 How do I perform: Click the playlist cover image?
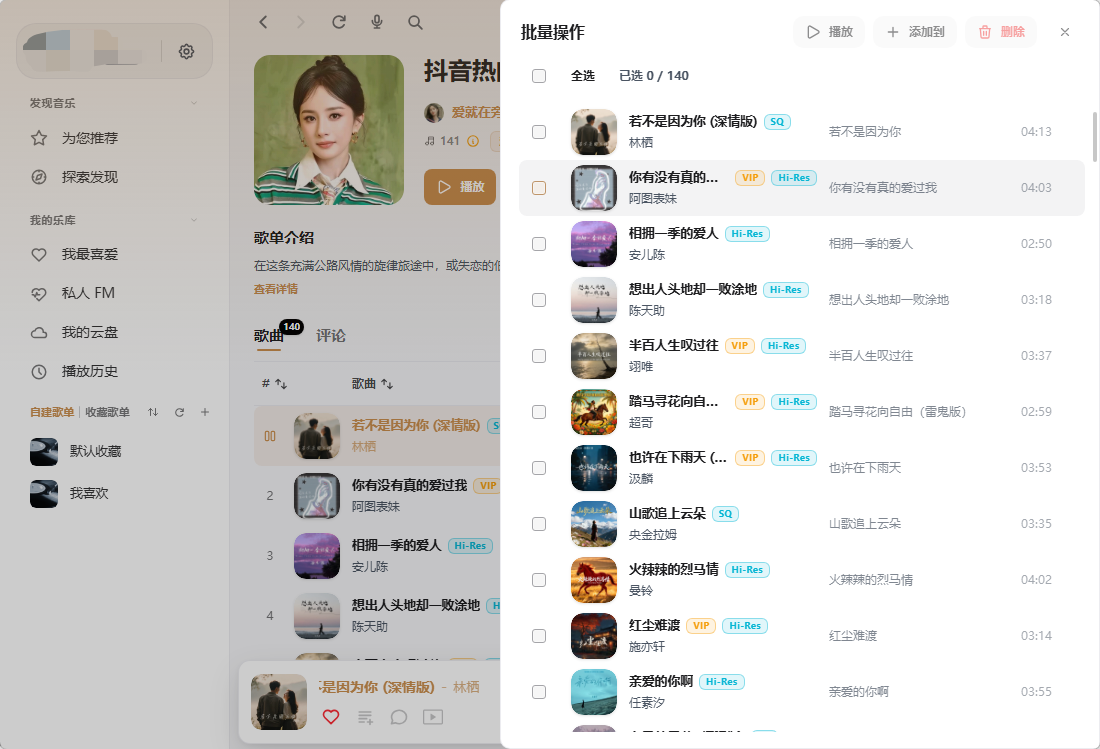[329, 130]
